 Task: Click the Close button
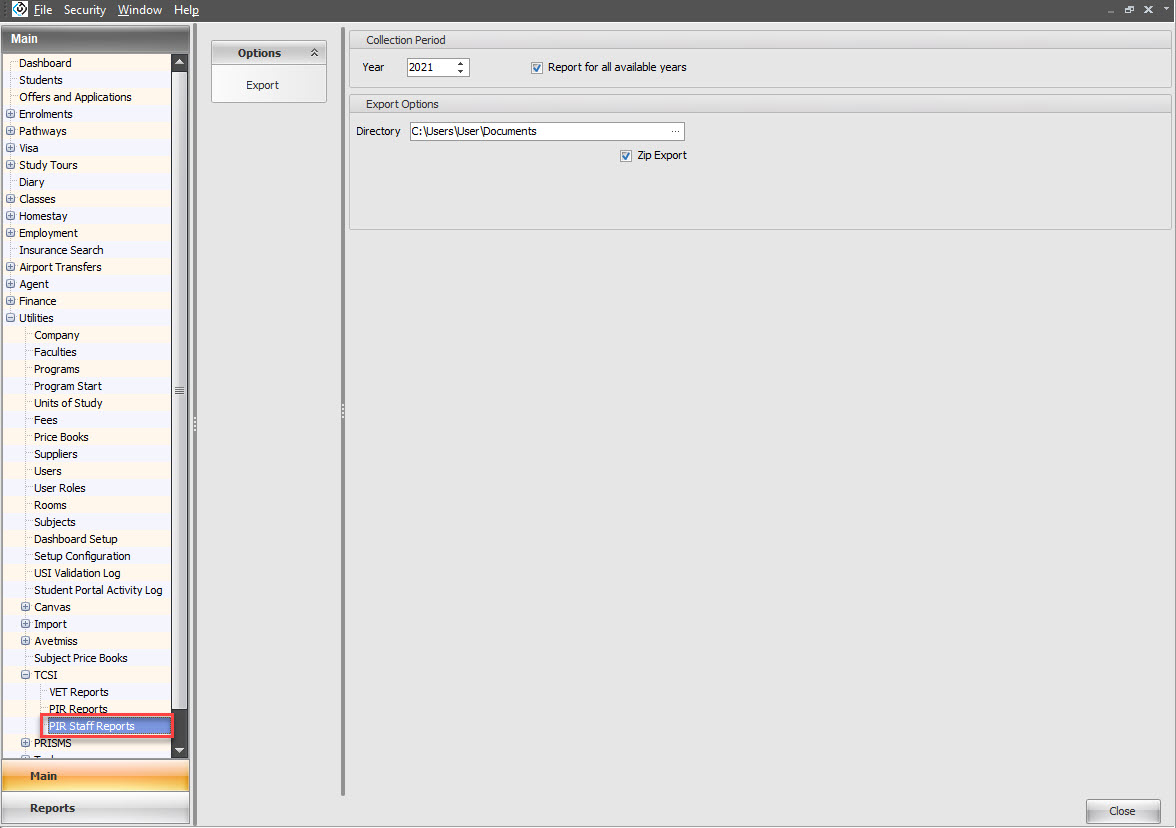pos(1122,811)
